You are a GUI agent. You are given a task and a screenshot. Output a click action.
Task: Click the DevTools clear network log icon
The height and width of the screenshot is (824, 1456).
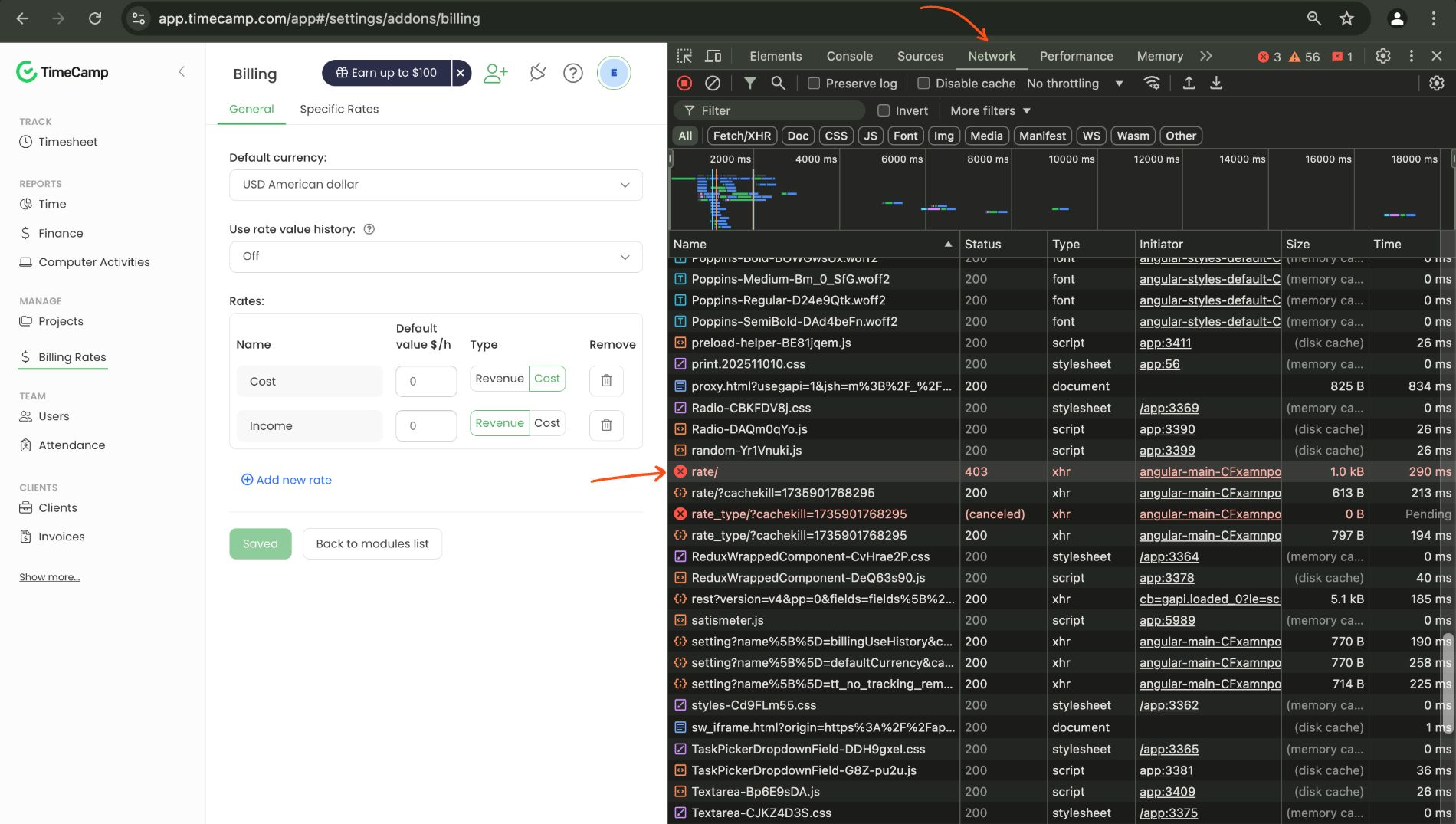coord(712,84)
